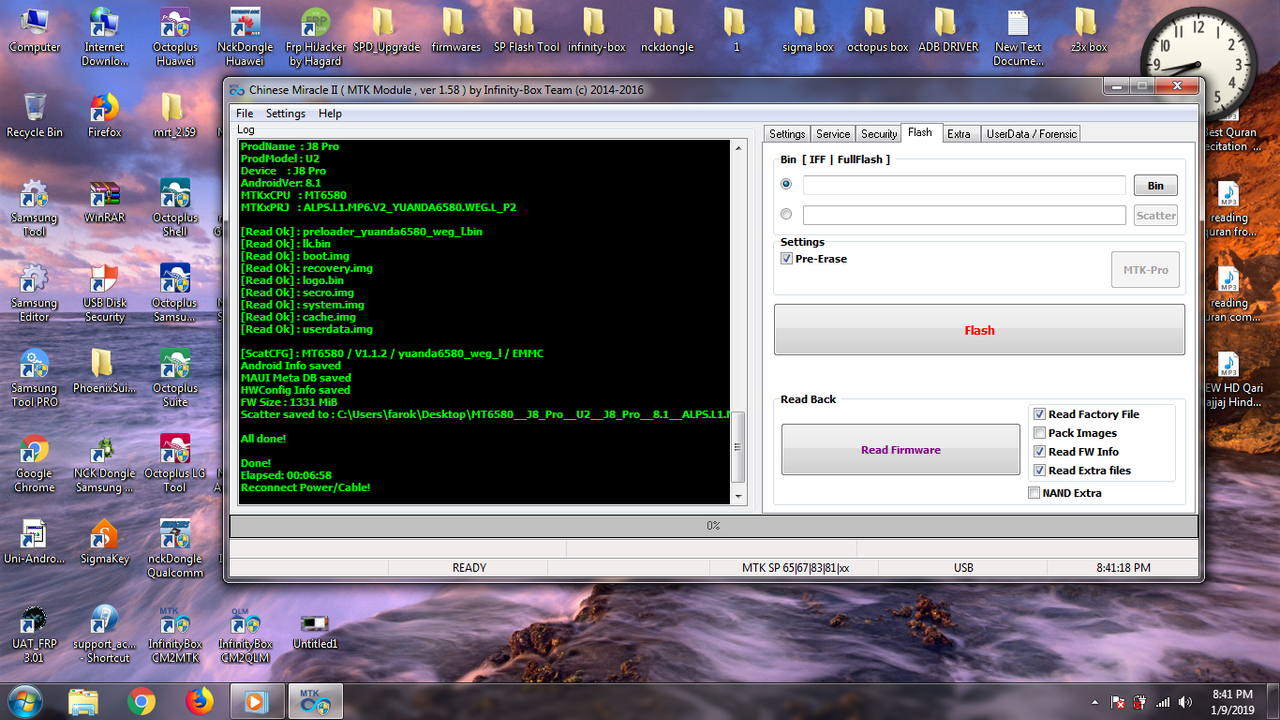Image resolution: width=1280 pixels, height=720 pixels.
Task: Click the MTK-Pro button
Action: tap(1145, 270)
